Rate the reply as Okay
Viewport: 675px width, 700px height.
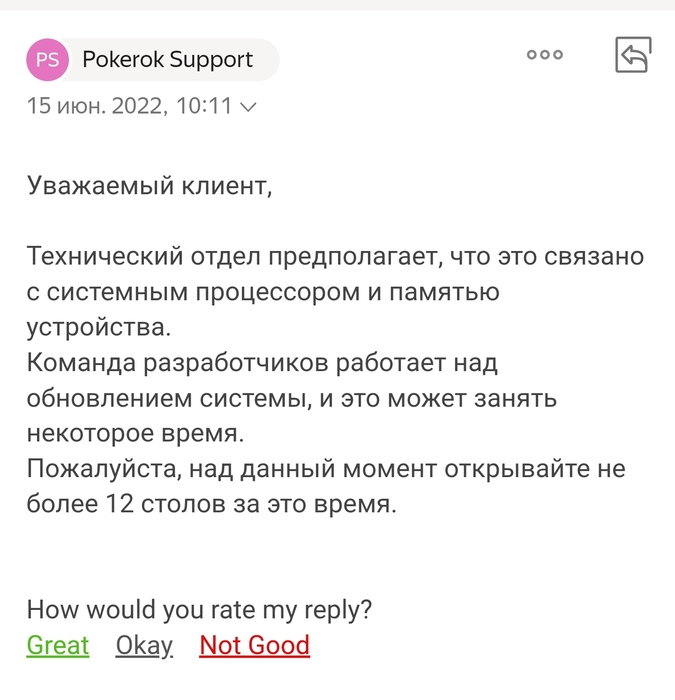click(144, 645)
